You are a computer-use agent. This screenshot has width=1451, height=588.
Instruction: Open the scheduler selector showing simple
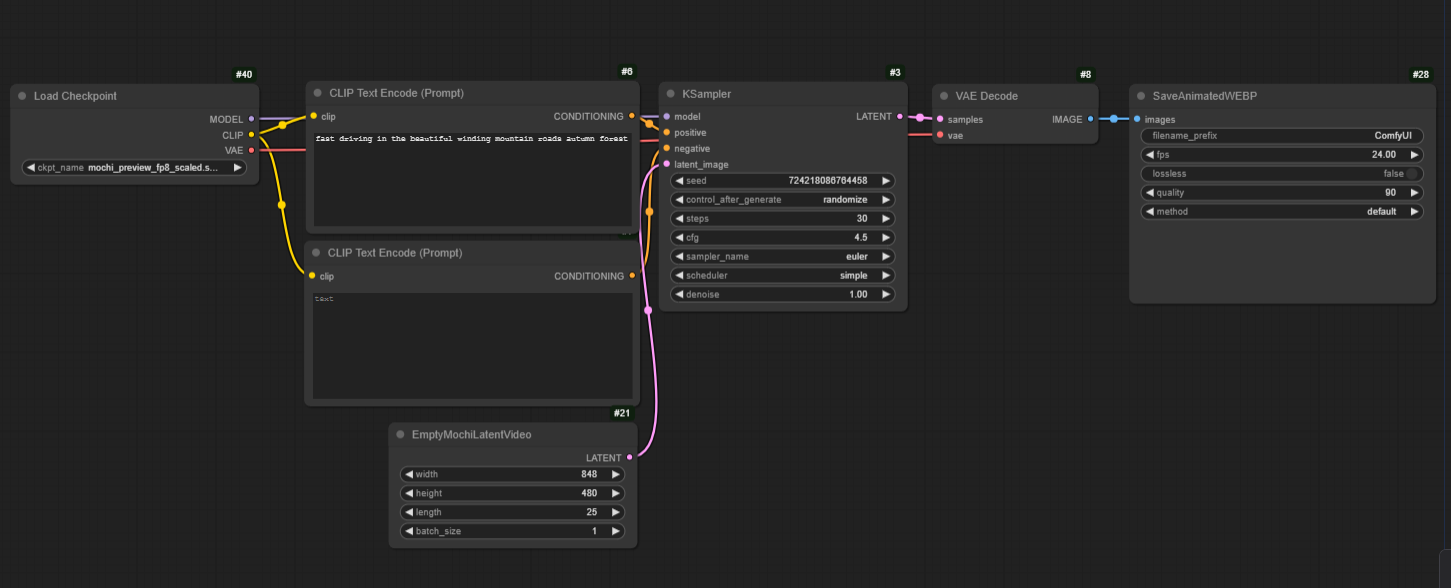pyautogui.click(x=783, y=275)
